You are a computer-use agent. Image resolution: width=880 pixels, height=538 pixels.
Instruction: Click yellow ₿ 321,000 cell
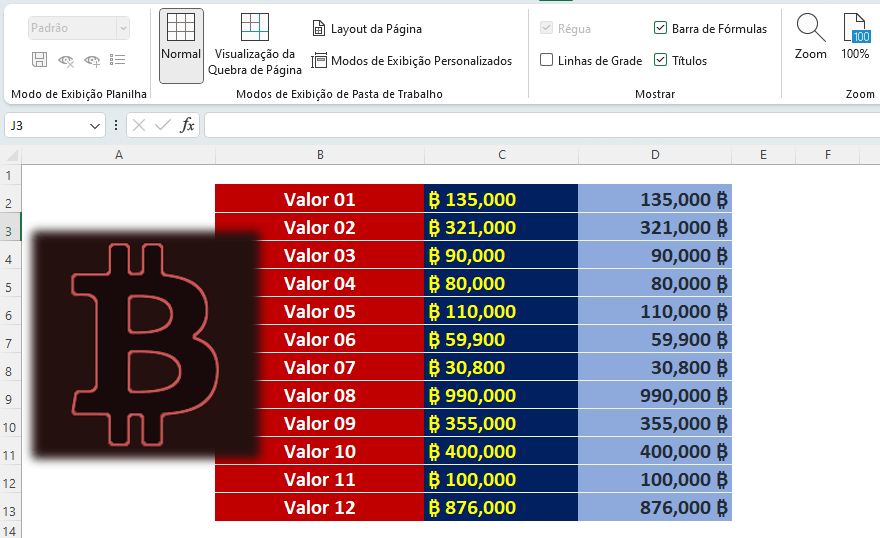pyautogui.click(x=501, y=227)
